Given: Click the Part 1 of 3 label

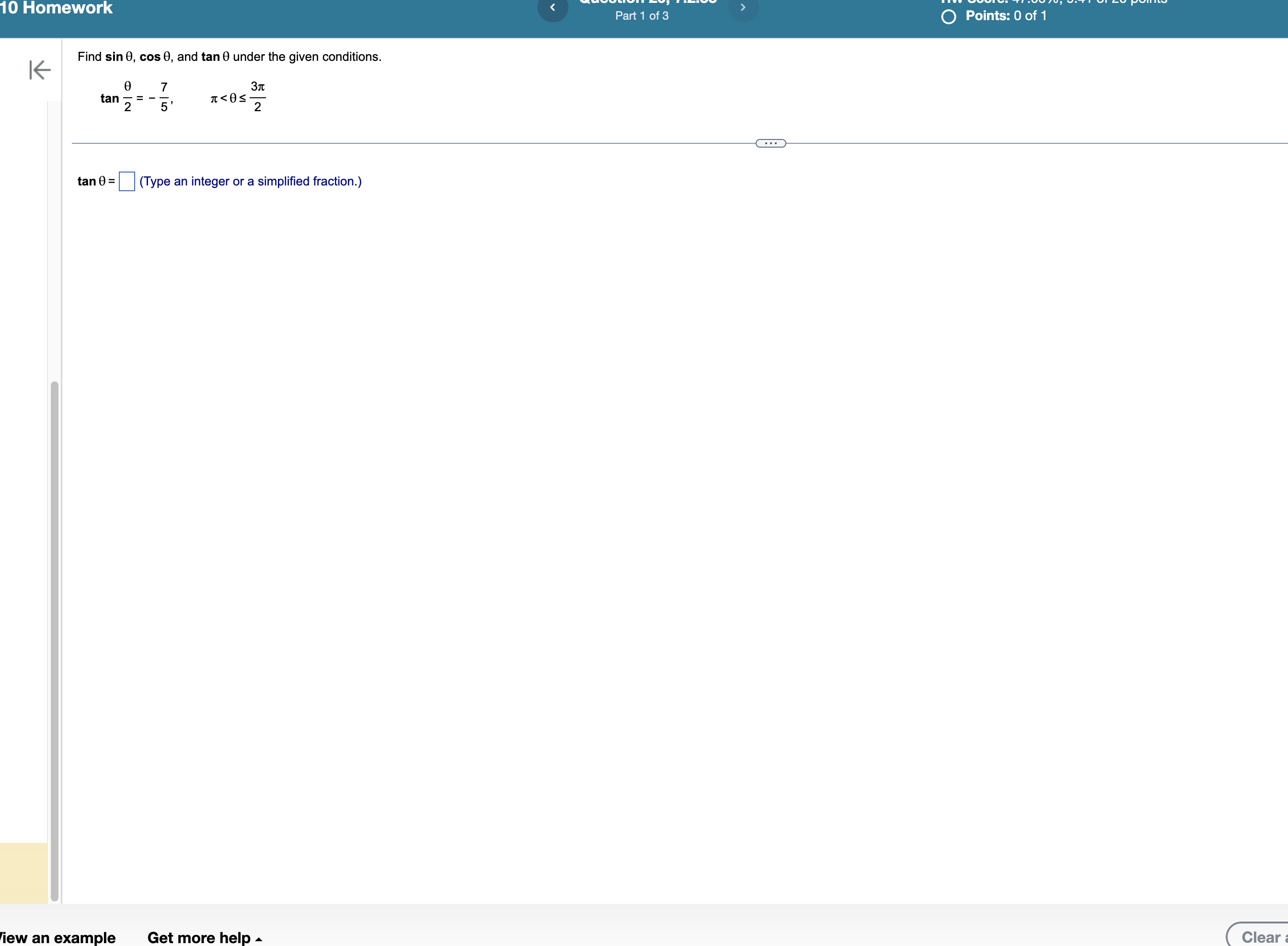Looking at the screenshot, I should [x=642, y=16].
